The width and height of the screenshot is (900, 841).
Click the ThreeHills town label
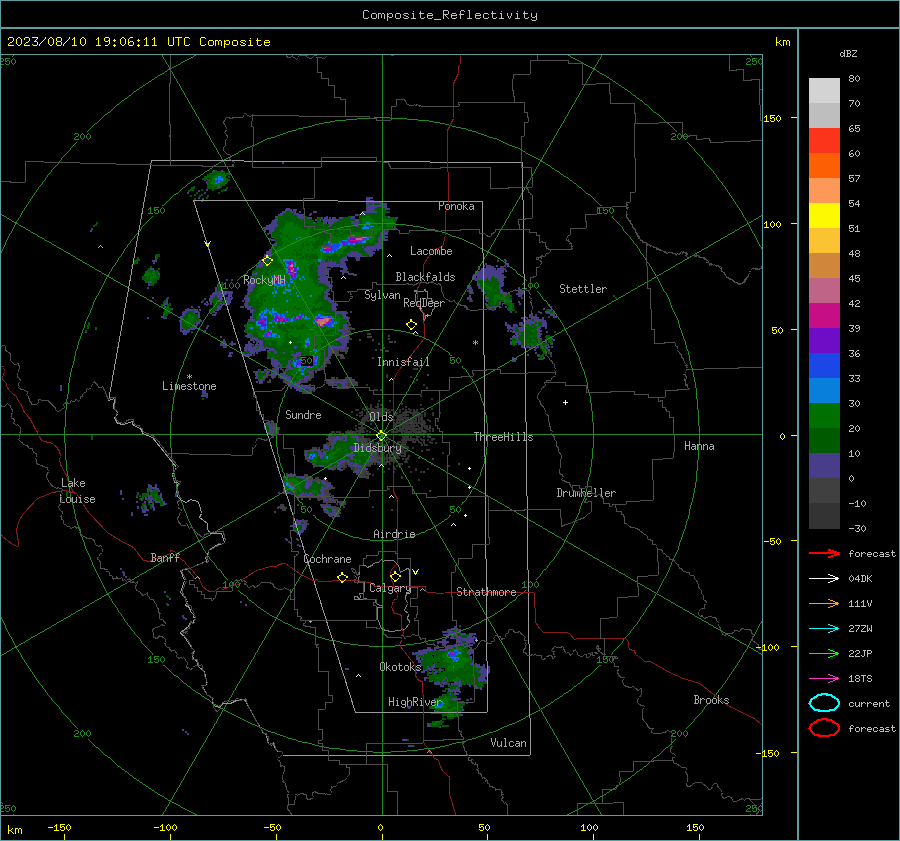click(x=503, y=437)
